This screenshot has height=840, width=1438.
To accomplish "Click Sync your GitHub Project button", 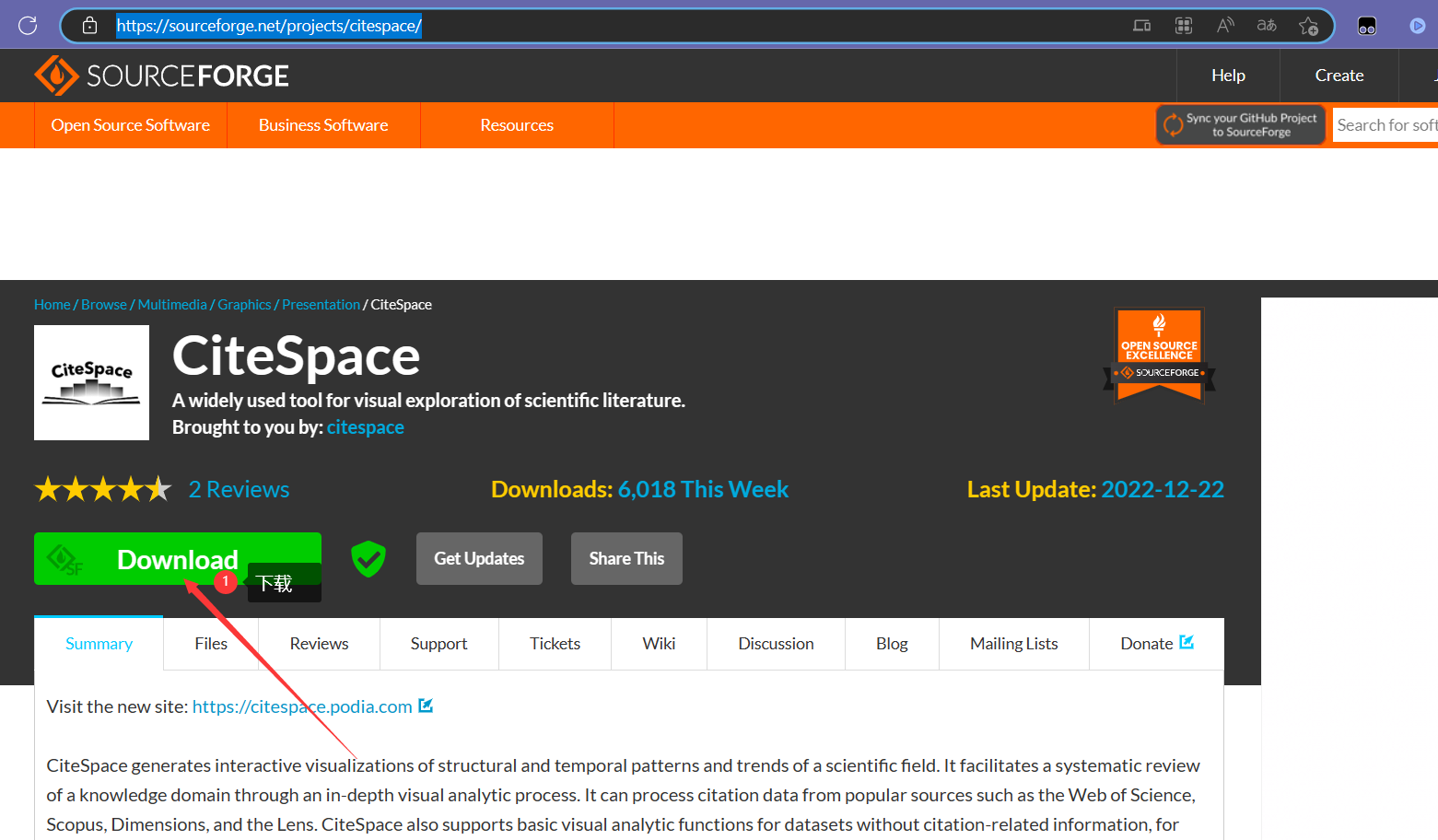I will pos(1241,124).
